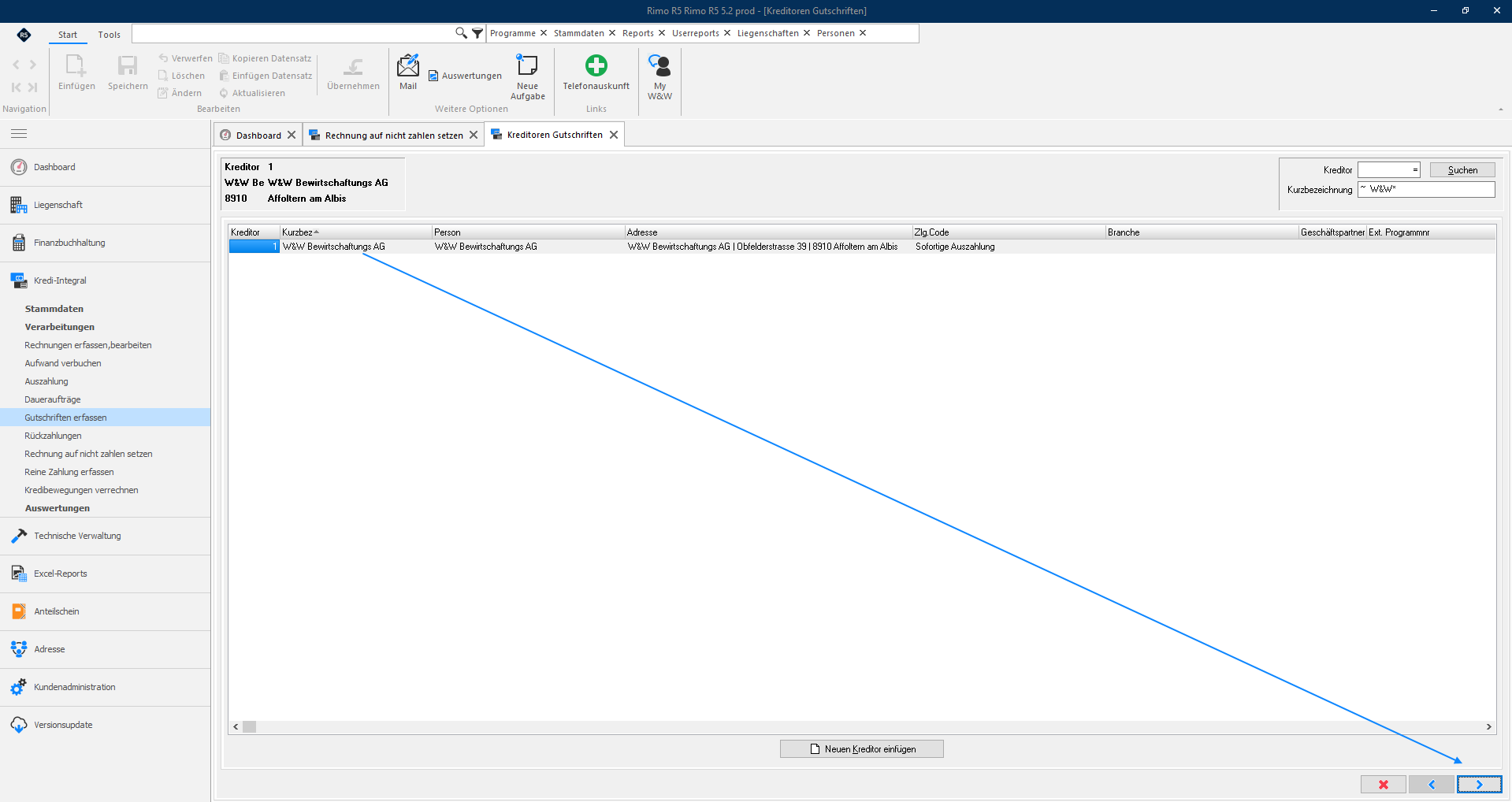The height and width of the screenshot is (802, 1512).
Task: Collapse the Verarbeitungen section
Action: point(59,327)
